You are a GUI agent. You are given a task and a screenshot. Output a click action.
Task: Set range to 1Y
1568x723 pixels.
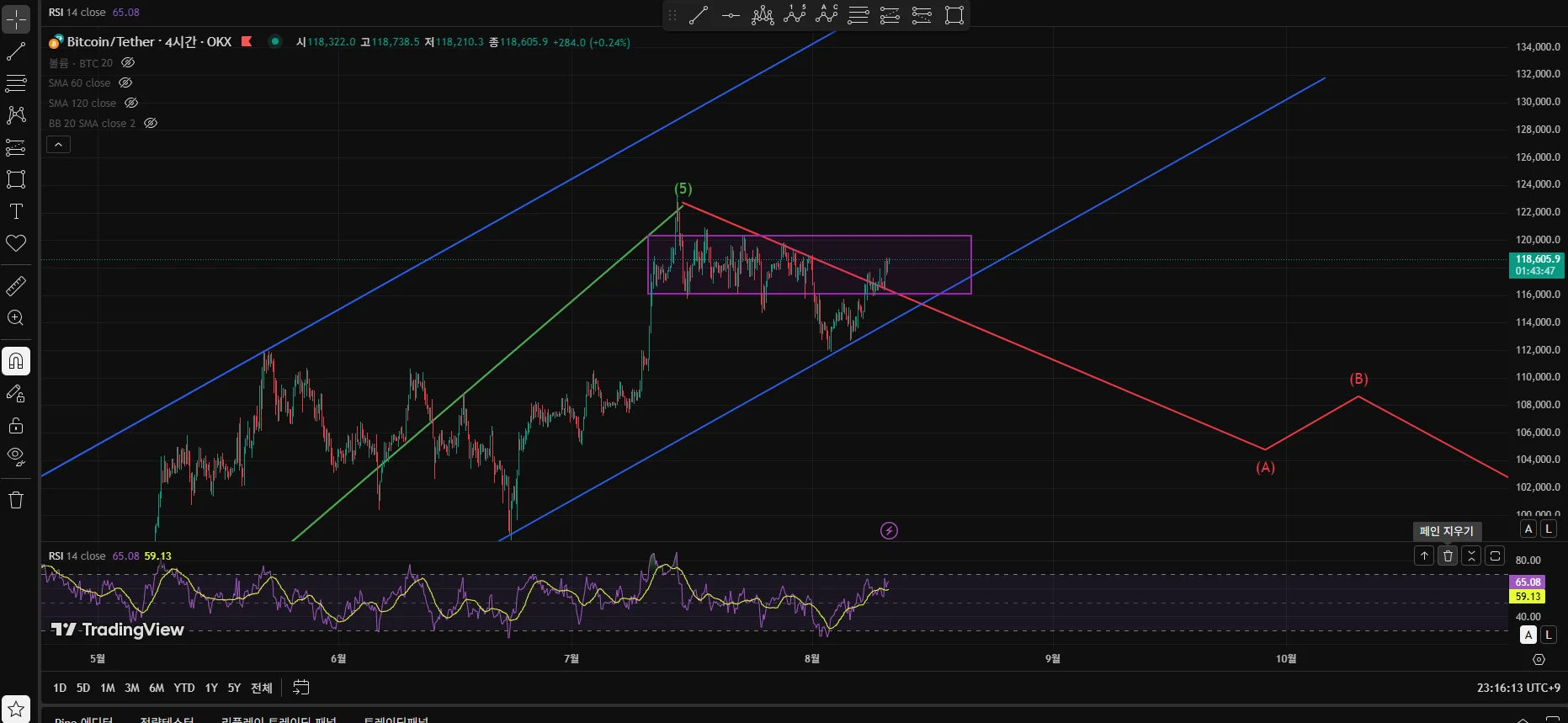[x=211, y=688]
